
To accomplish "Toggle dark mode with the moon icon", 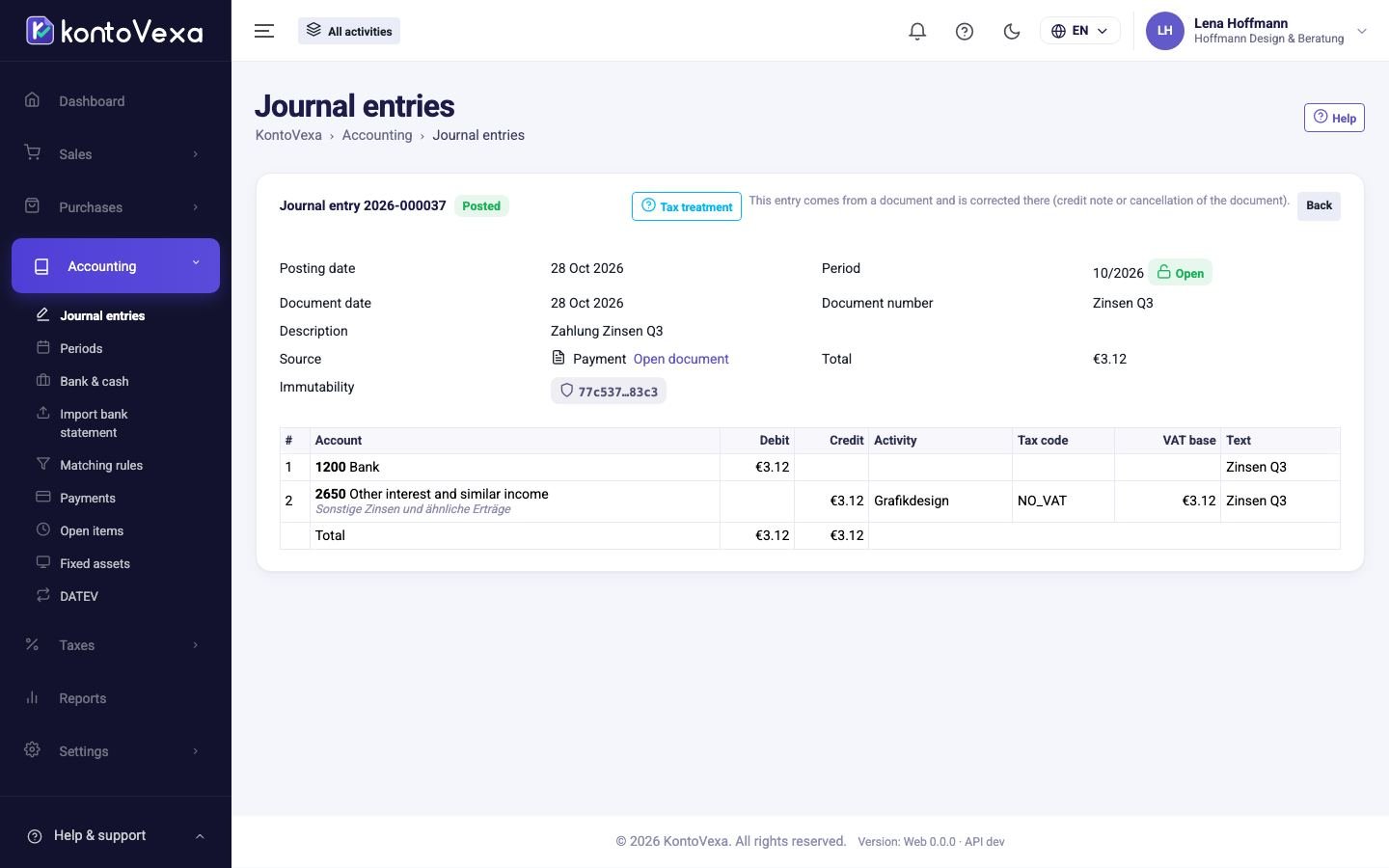I will [x=1012, y=31].
